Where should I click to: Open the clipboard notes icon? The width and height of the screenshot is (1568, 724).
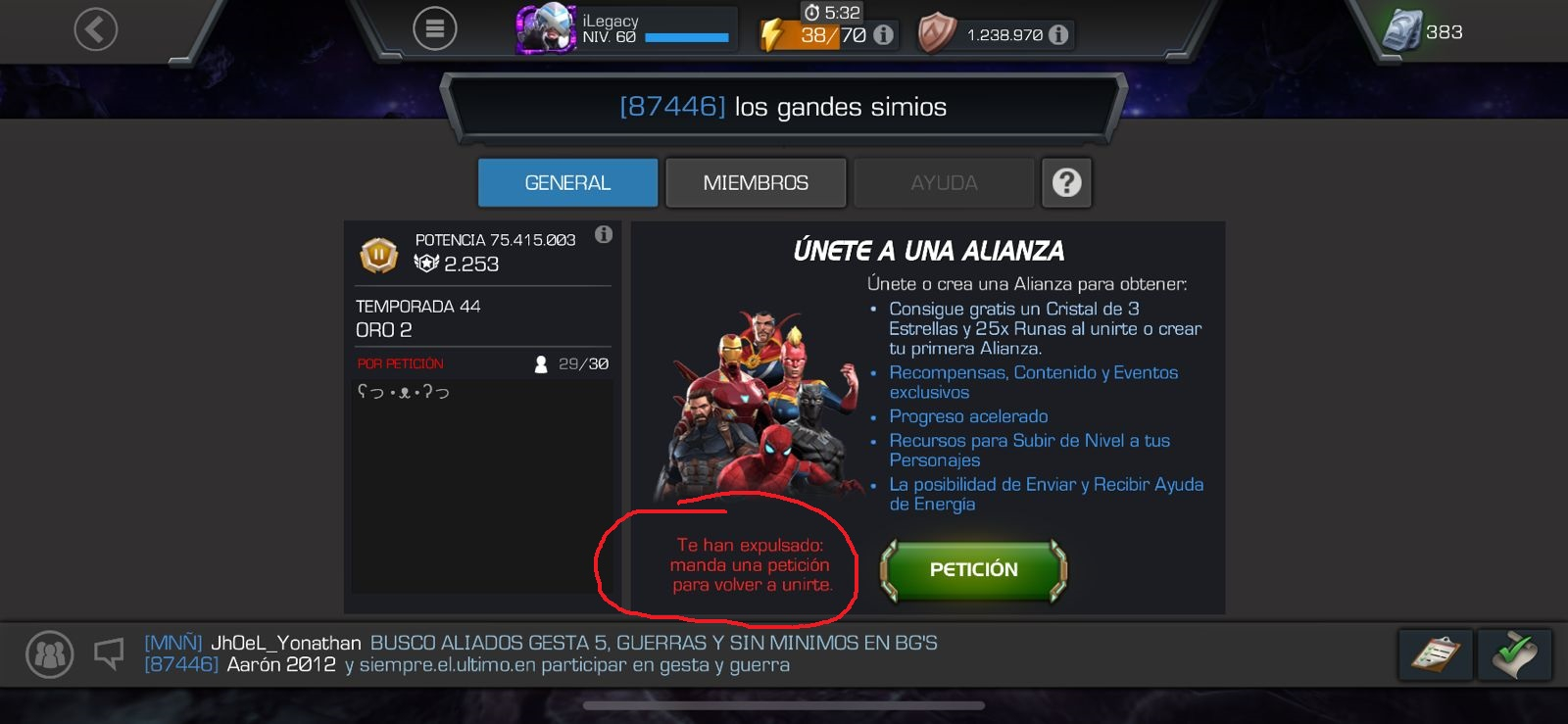[x=1435, y=653]
